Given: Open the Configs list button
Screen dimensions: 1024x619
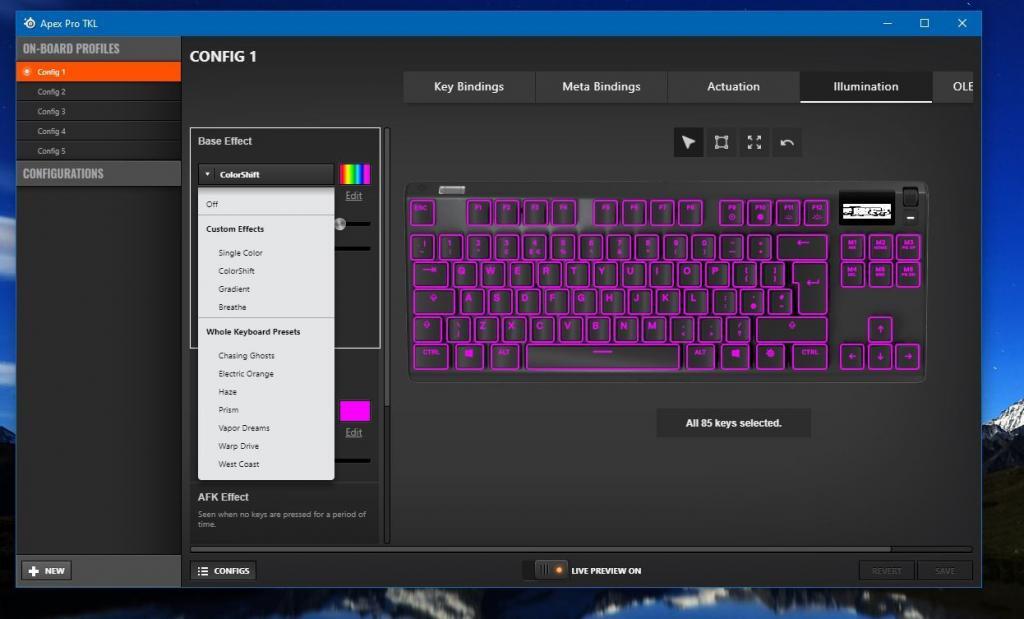Looking at the screenshot, I should coord(223,571).
